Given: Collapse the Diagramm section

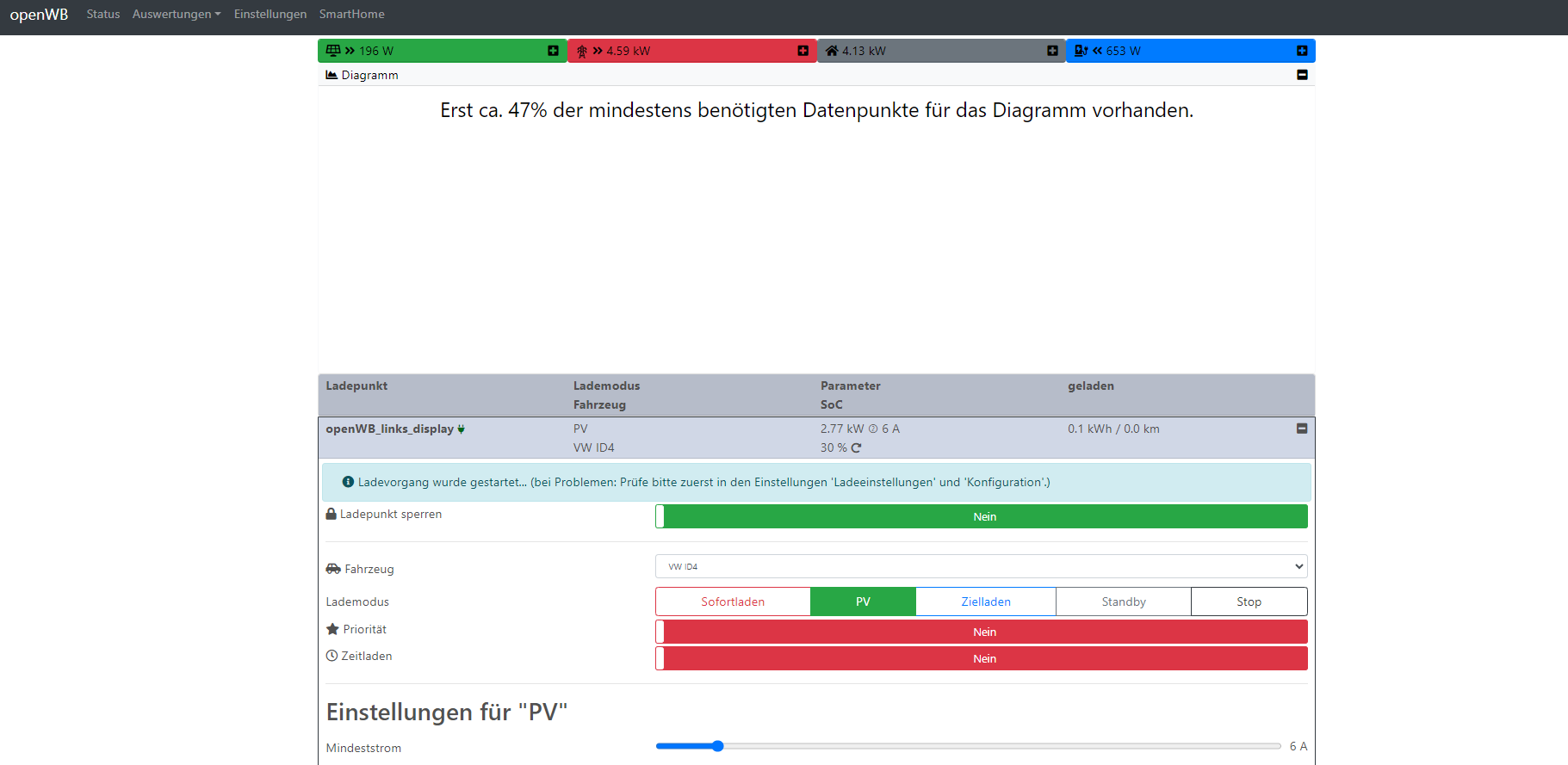Looking at the screenshot, I should [1302, 75].
